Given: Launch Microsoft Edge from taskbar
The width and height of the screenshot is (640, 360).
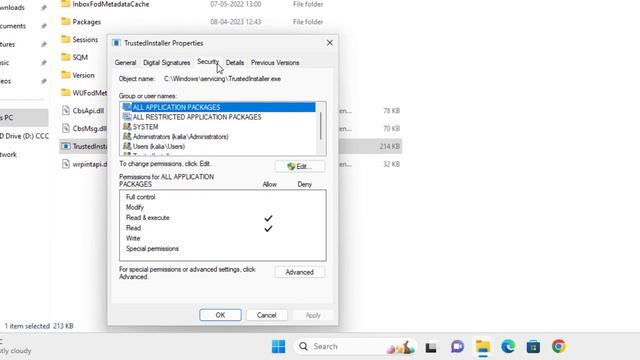Looking at the screenshot, I should pos(508,347).
